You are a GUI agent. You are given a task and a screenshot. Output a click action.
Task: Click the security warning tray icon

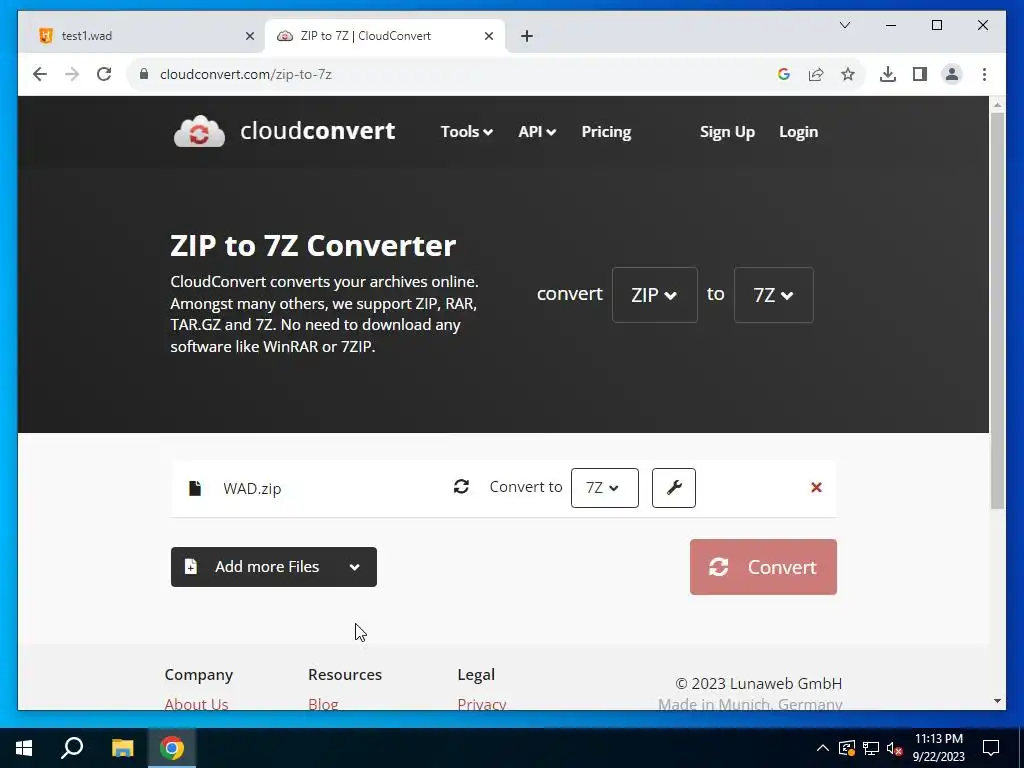click(x=846, y=748)
